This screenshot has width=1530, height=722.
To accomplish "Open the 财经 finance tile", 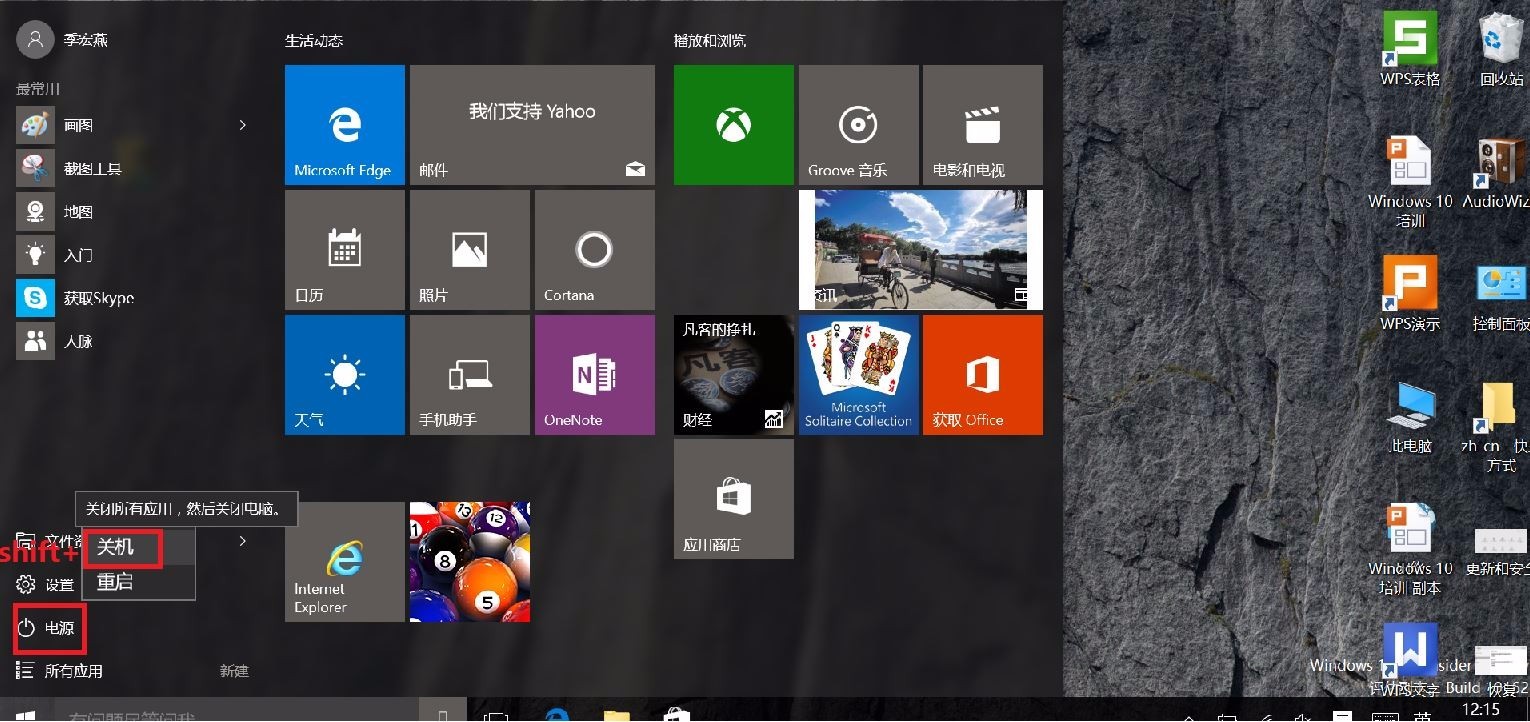I will [x=734, y=375].
